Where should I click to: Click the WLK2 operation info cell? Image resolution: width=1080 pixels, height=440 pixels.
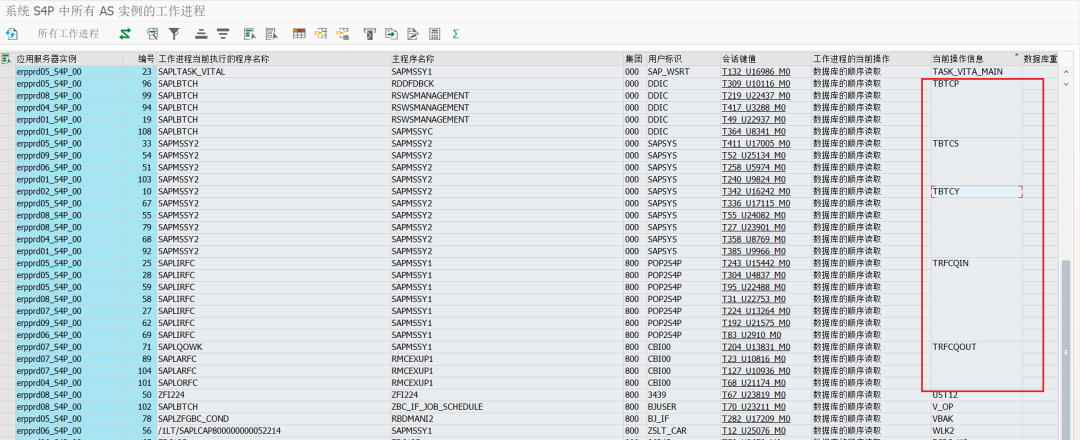click(976, 430)
